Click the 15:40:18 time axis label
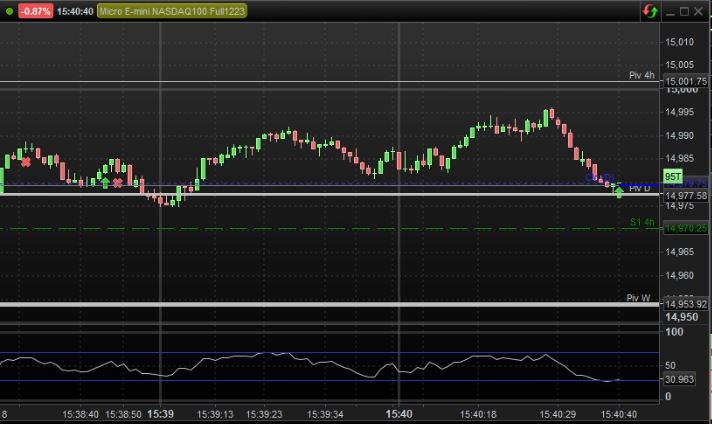 [478, 414]
